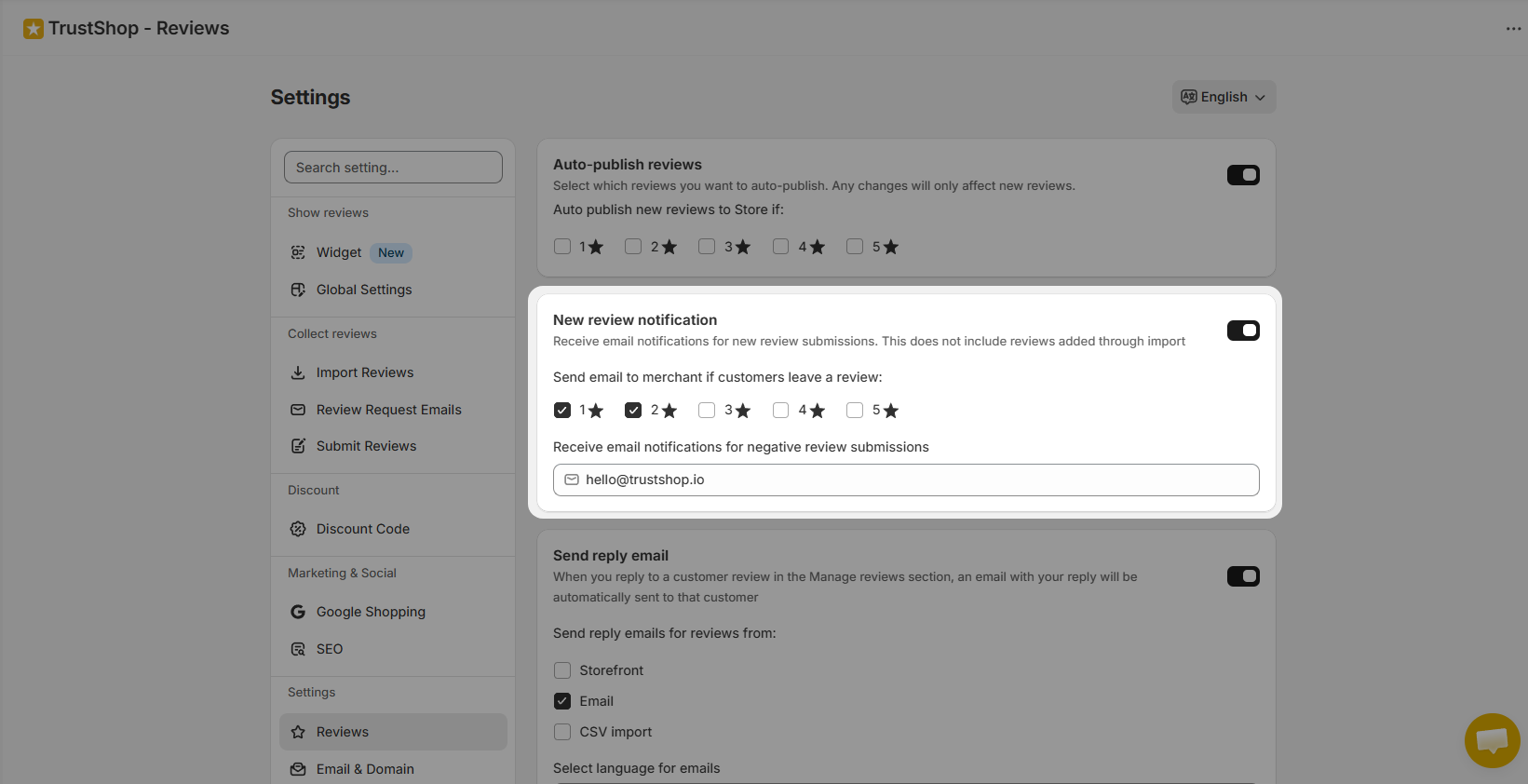Check 3 star under Auto-publish reviews
This screenshot has width=1528, height=784.
click(707, 247)
